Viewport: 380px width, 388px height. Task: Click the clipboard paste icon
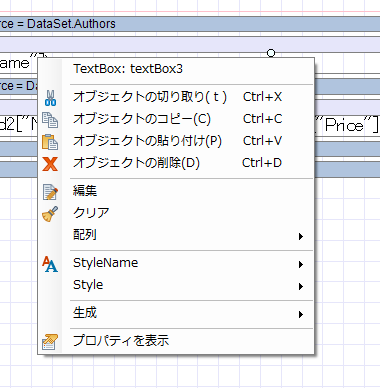click(x=50, y=142)
